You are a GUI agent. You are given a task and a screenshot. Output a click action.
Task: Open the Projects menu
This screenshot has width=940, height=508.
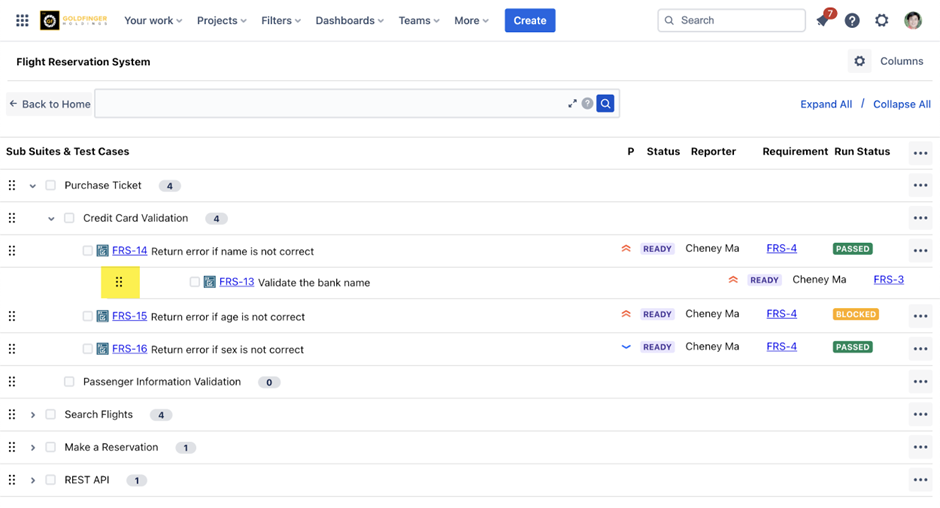pos(221,20)
